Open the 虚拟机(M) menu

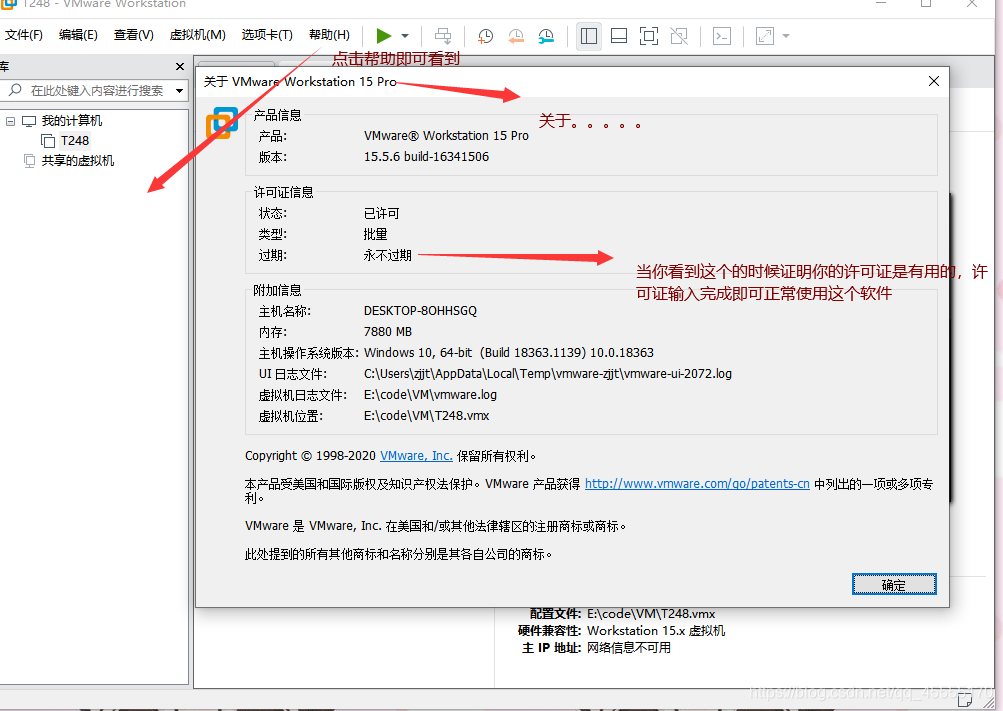[197, 35]
